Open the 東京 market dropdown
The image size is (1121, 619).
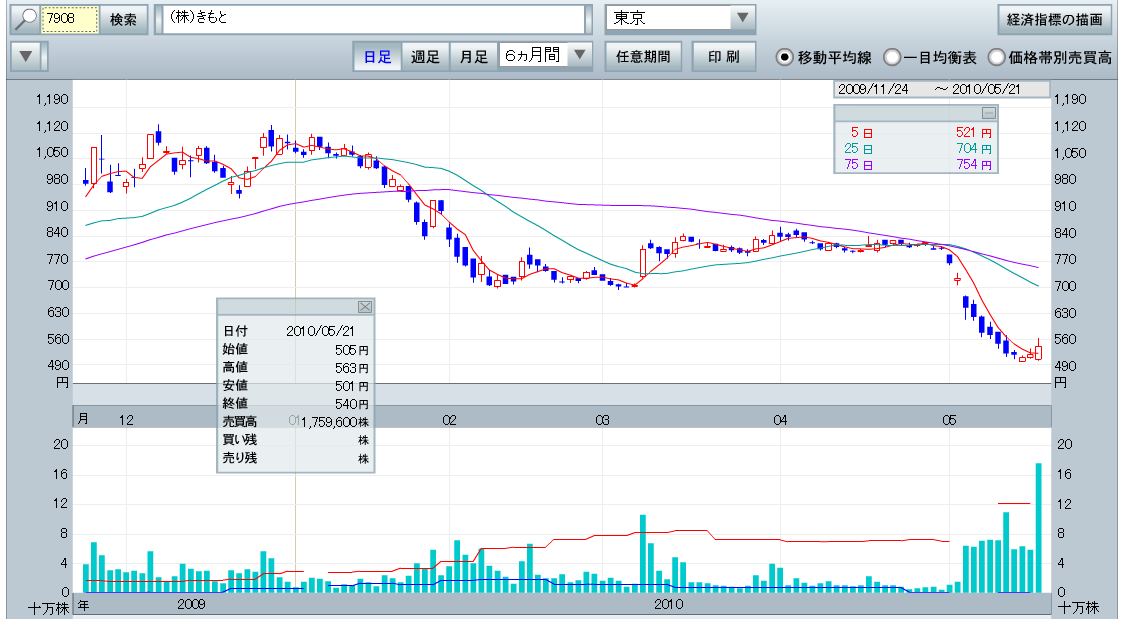[741, 19]
